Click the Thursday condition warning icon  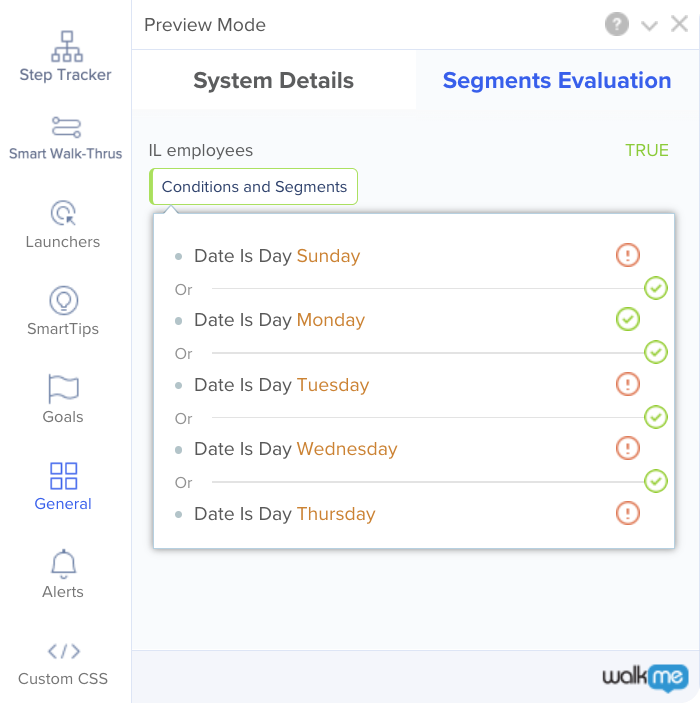point(627,513)
